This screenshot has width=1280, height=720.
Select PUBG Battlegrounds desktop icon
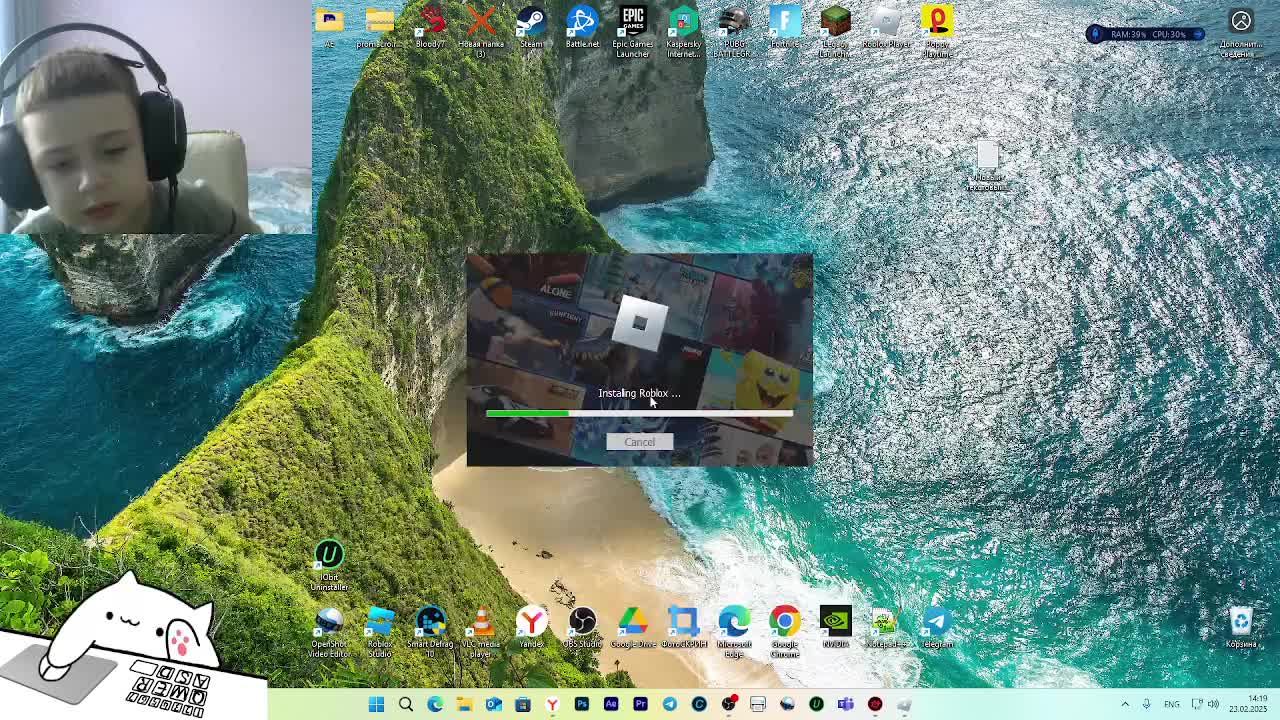coord(734,31)
